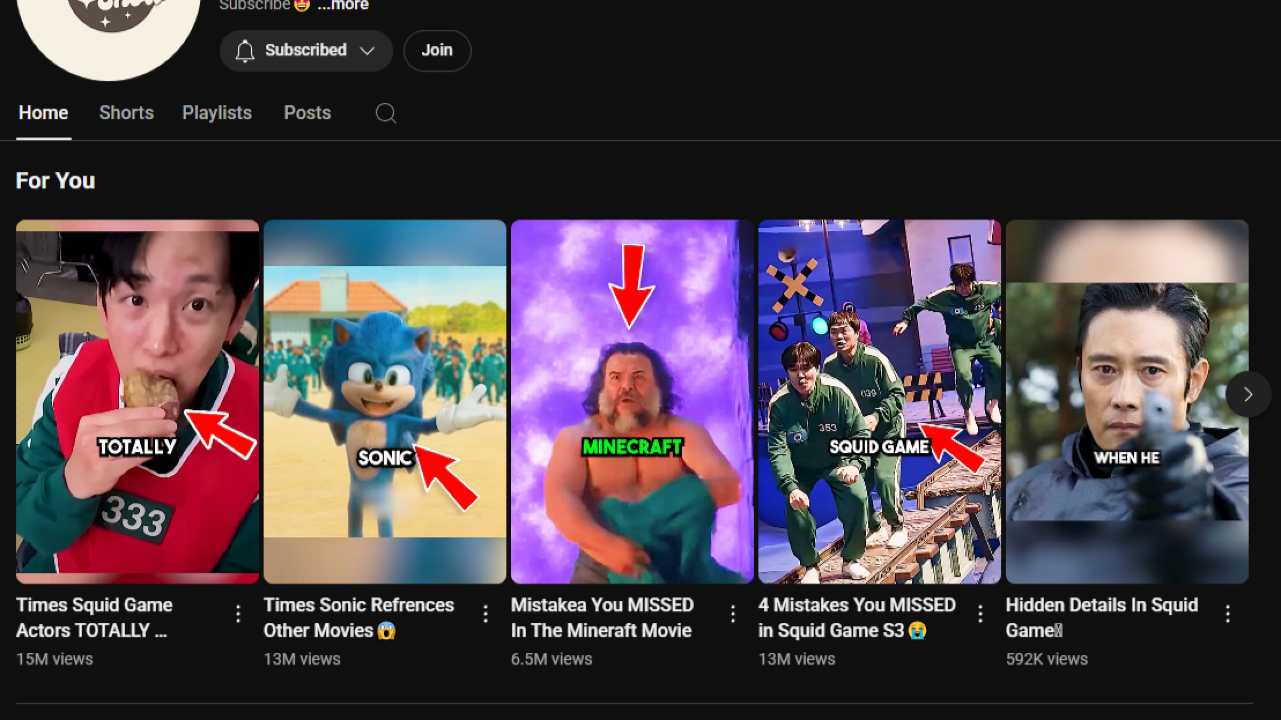
Task: Click the notification bell inside Subscribed button
Action: [x=245, y=50]
